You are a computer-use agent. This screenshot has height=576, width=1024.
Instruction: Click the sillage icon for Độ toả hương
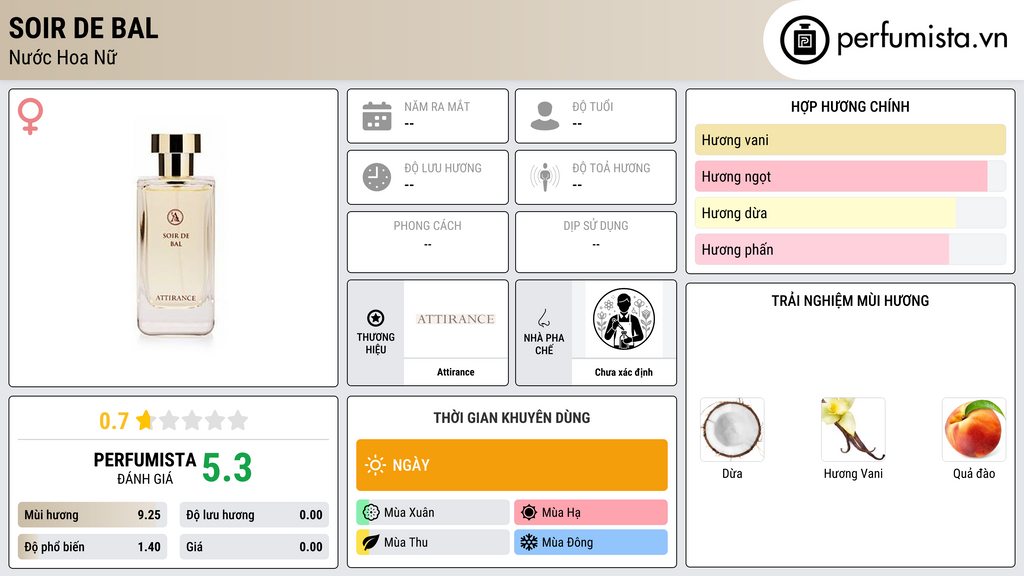click(x=545, y=177)
